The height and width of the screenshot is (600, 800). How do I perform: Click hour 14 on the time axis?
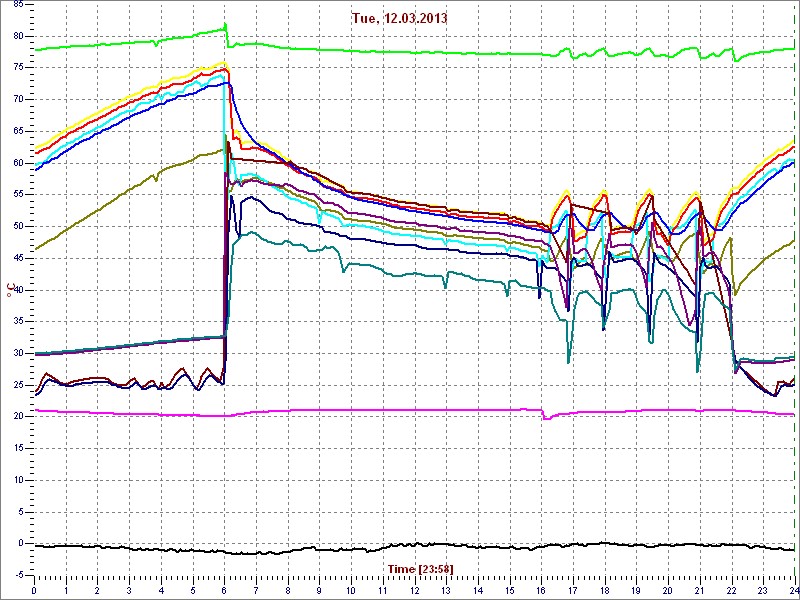click(x=478, y=590)
